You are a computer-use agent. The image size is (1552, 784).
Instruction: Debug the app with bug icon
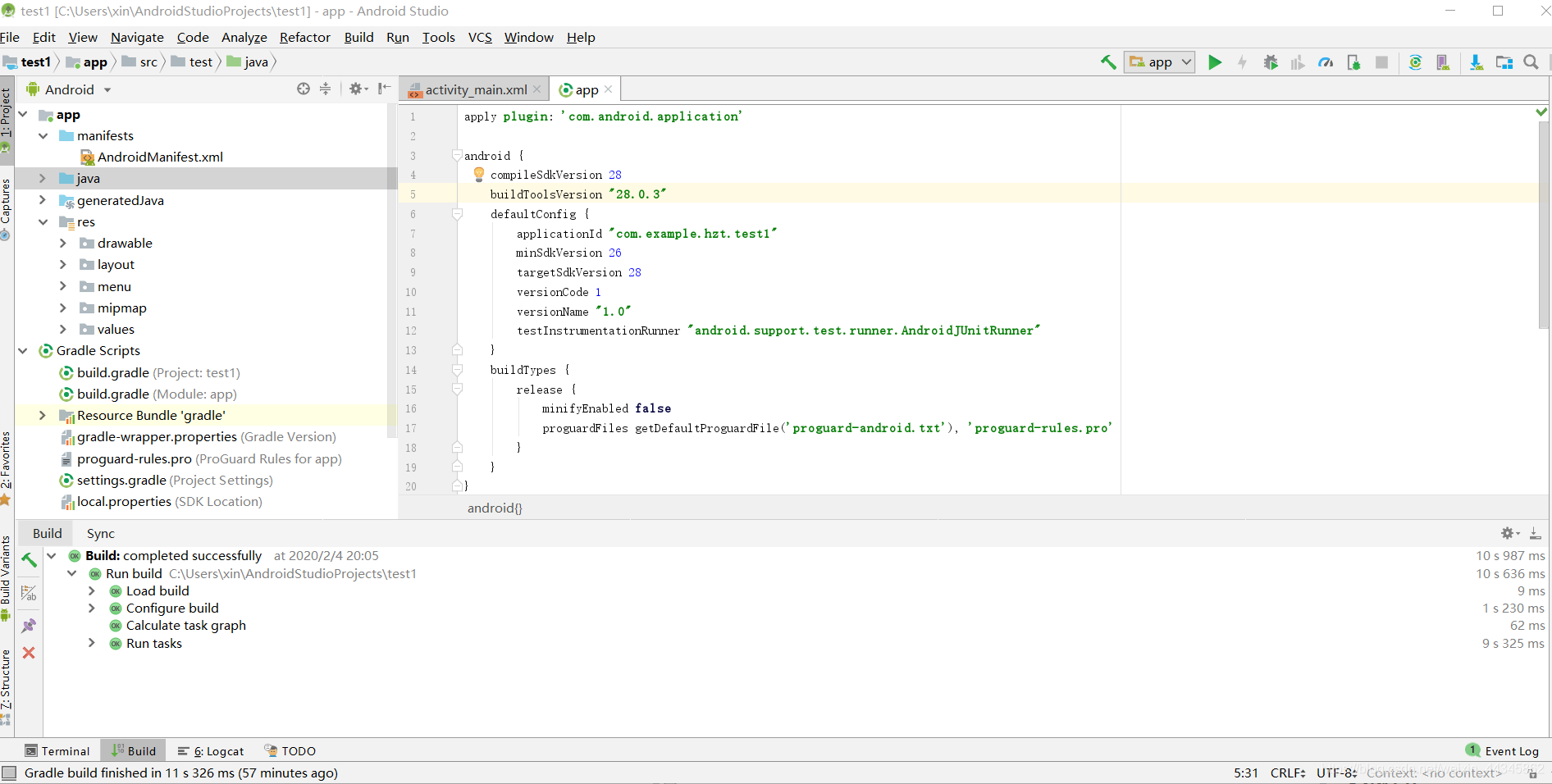point(1271,62)
